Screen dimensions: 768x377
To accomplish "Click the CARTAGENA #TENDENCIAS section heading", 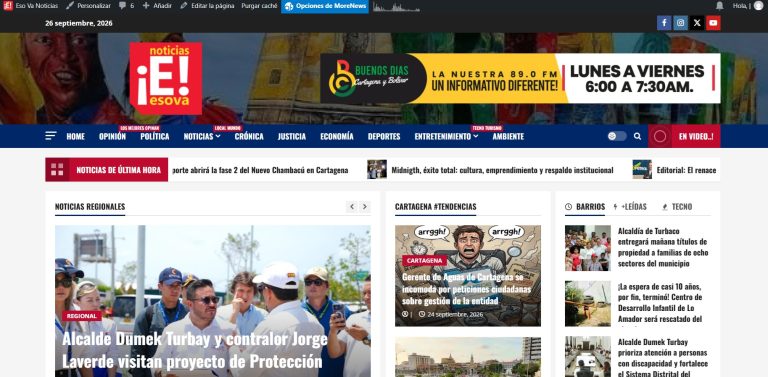I will click(435, 207).
